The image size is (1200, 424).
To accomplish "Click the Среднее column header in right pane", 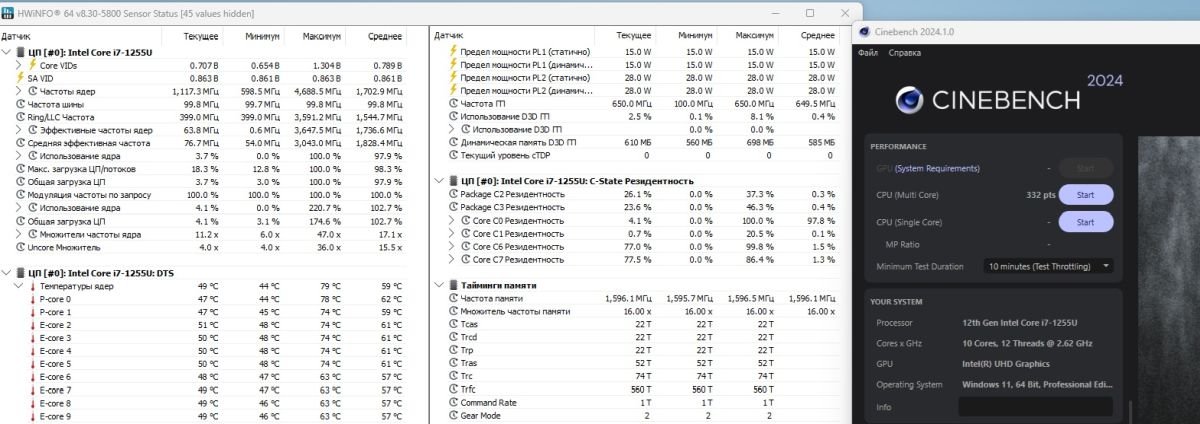I will point(818,36).
